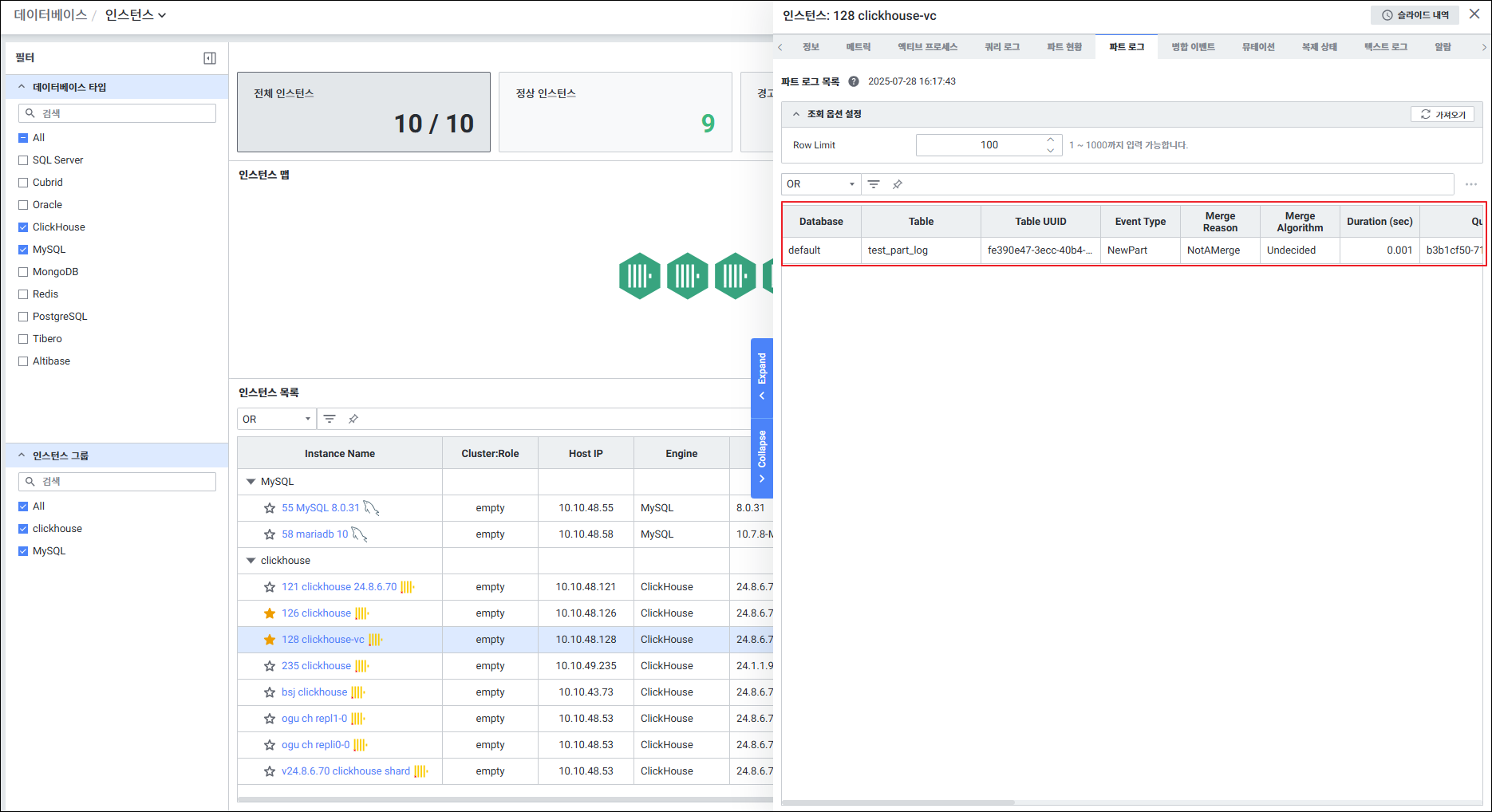Unstar the 126 clickhouse instance
Viewport: 1492px width, 812px height.
(x=270, y=613)
